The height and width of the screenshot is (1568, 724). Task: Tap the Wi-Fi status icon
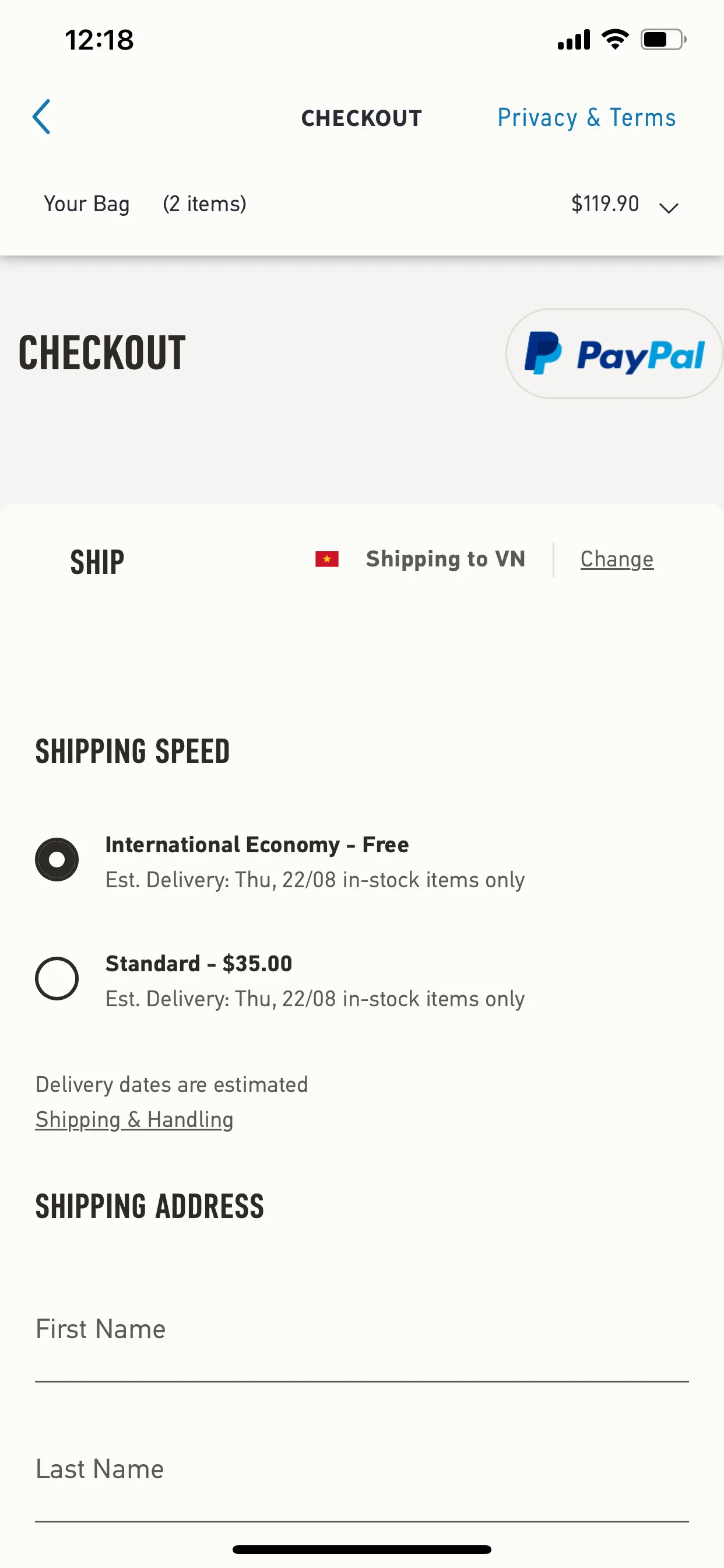[x=614, y=40]
